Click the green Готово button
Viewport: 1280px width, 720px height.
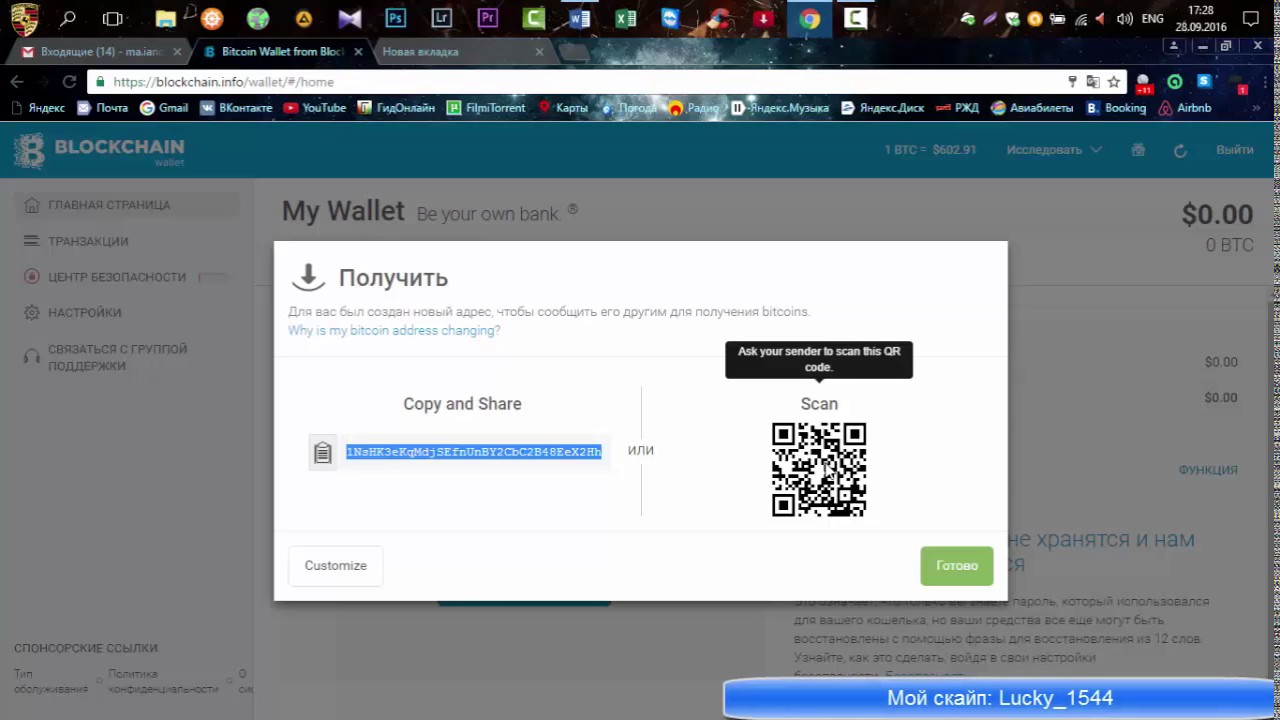pos(957,566)
